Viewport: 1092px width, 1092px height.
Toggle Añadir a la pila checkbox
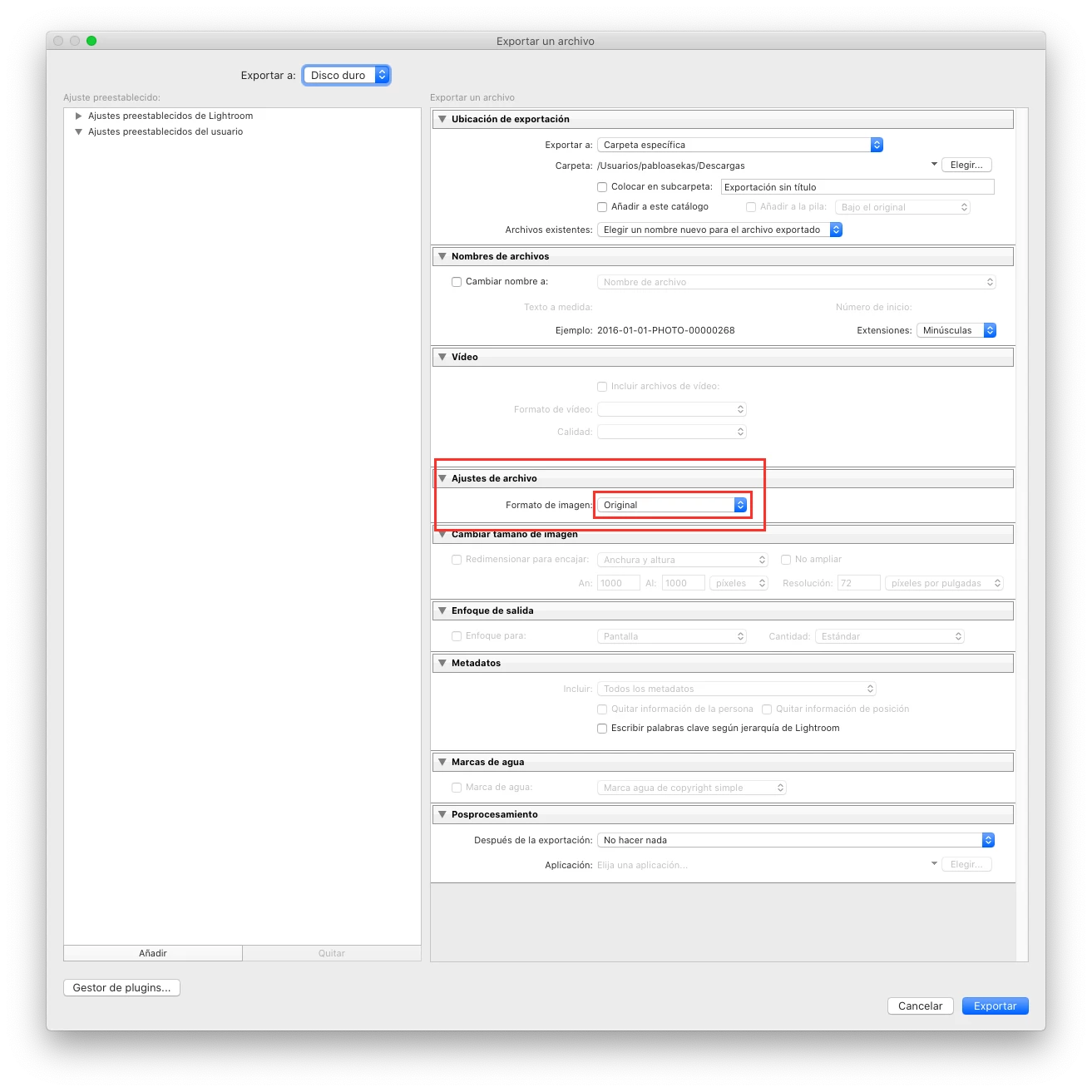coord(751,207)
